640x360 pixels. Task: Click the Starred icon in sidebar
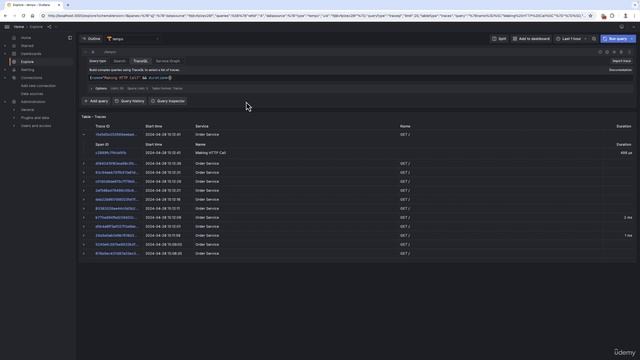pyautogui.click(x=14, y=46)
